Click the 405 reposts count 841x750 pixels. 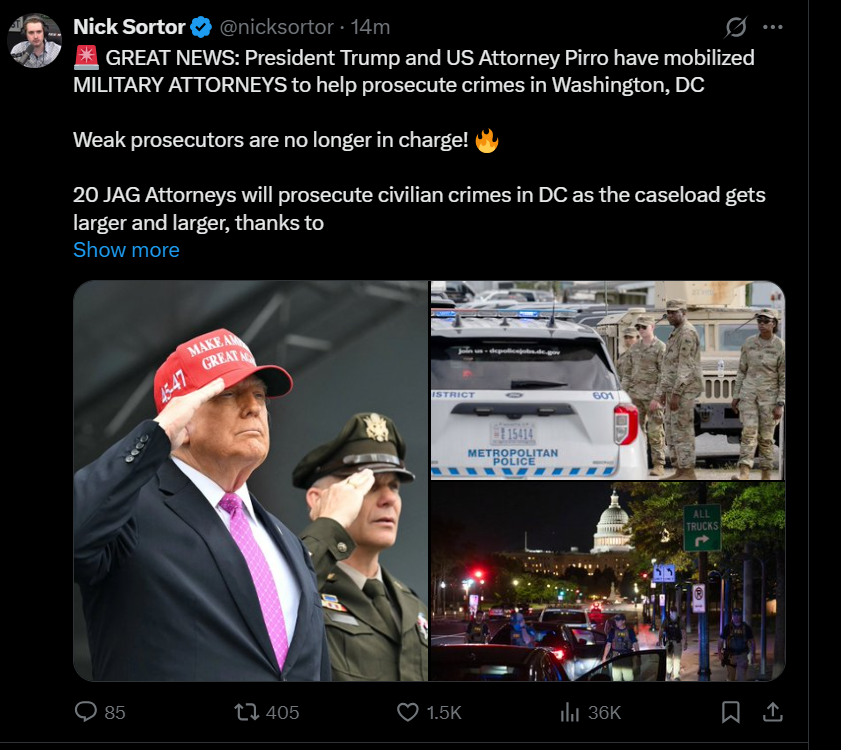tap(283, 712)
